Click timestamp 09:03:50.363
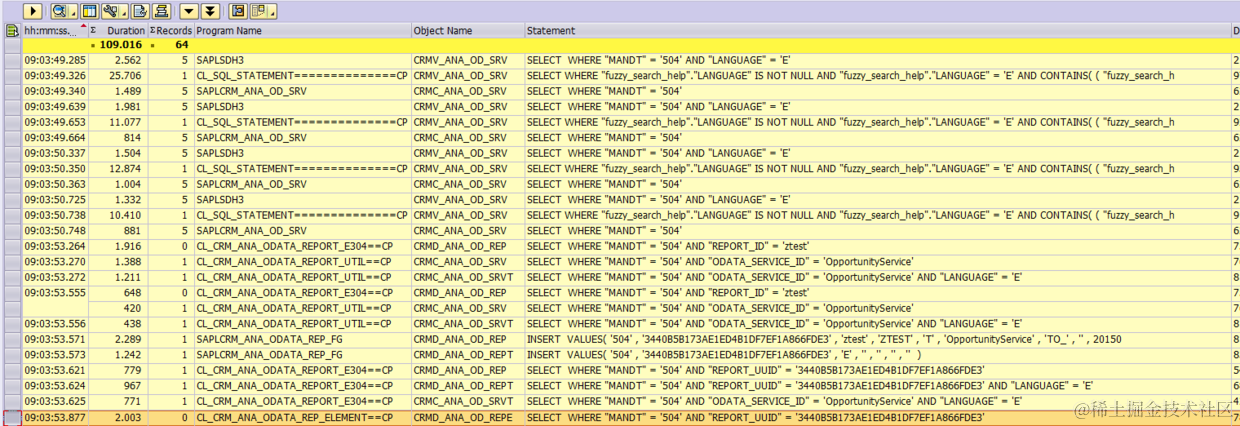Viewport: 1240px width, 426px height. point(55,184)
